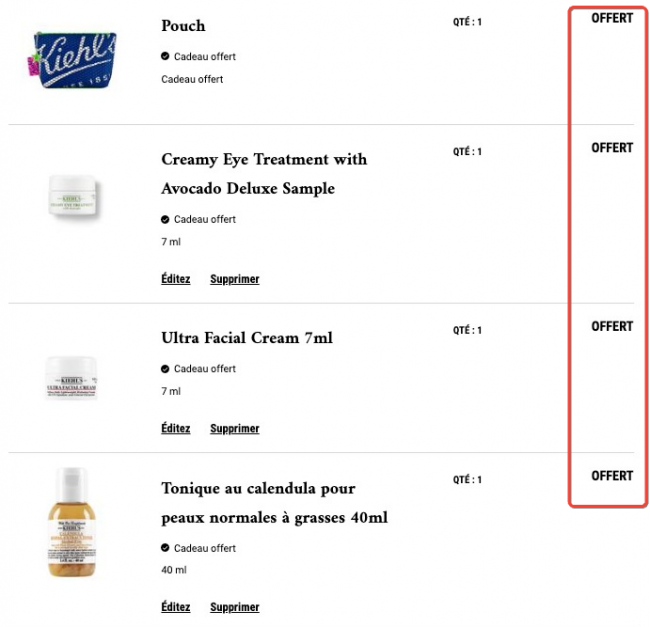Click the Kiehl's pouch product image
Screen dimensions: 650x627
point(72,59)
